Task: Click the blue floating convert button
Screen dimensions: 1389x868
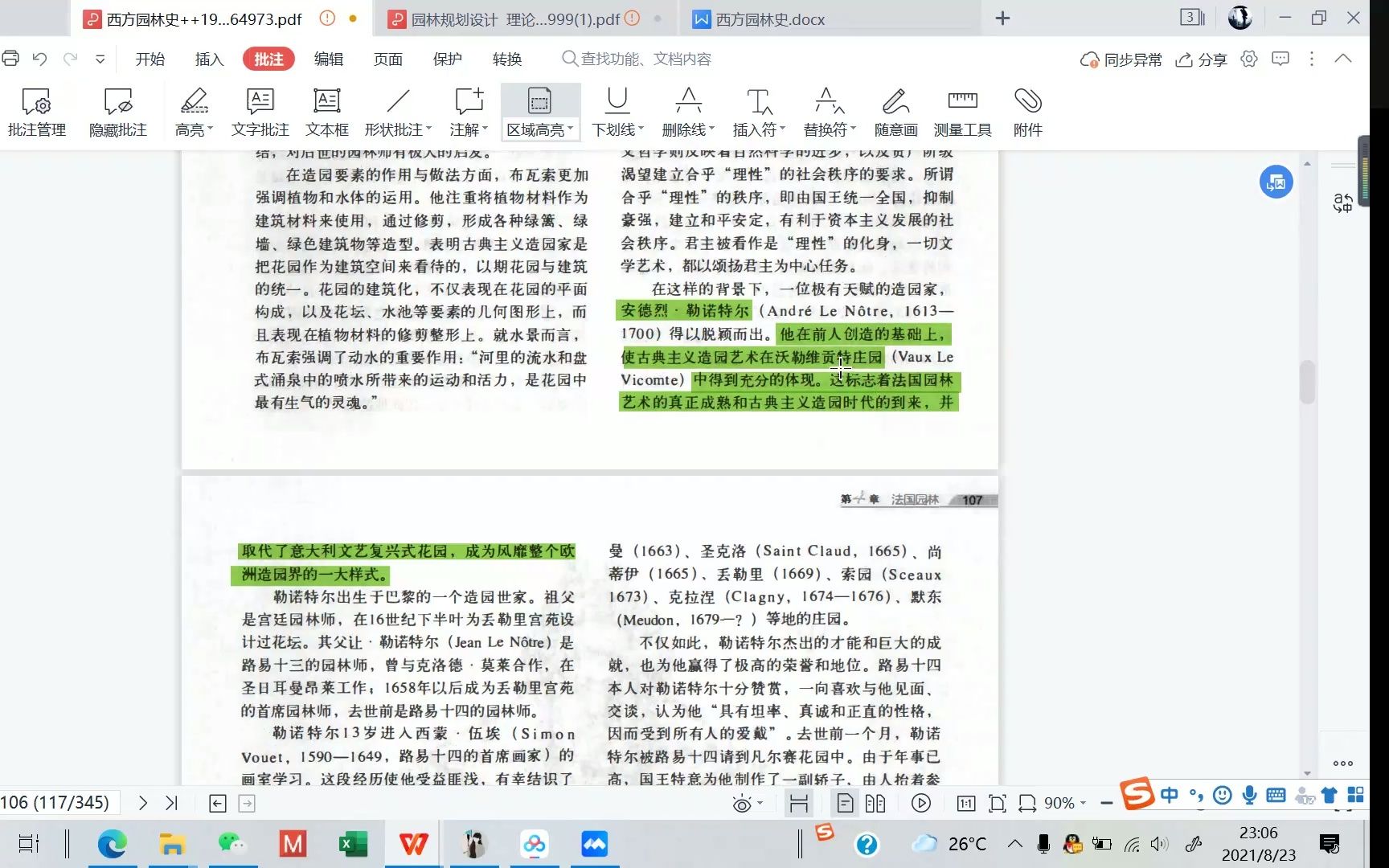Action: [1276, 182]
